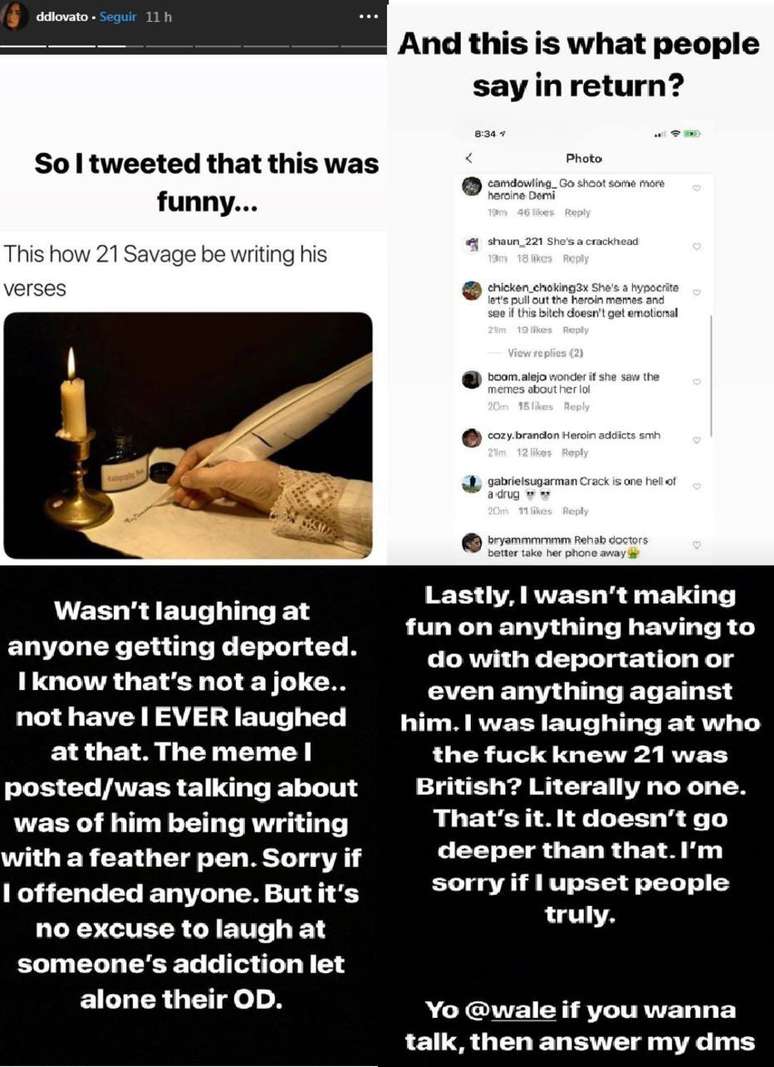This screenshot has height=1067, width=774.
Task: Click the cellular signal bars icon
Action: (662, 133)
